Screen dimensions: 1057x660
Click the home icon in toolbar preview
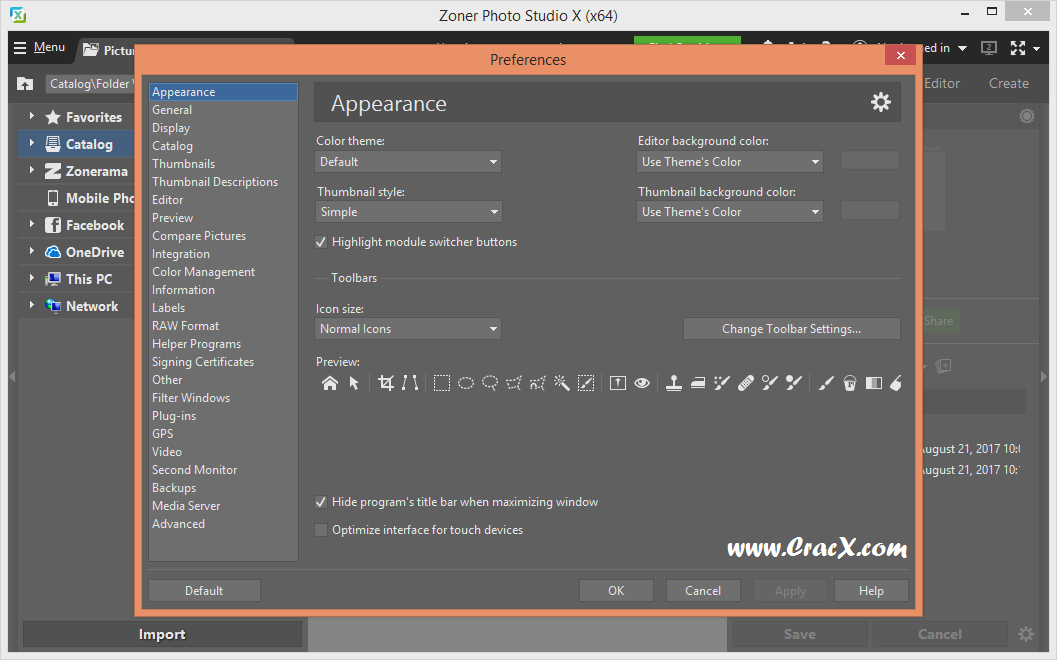330,383
